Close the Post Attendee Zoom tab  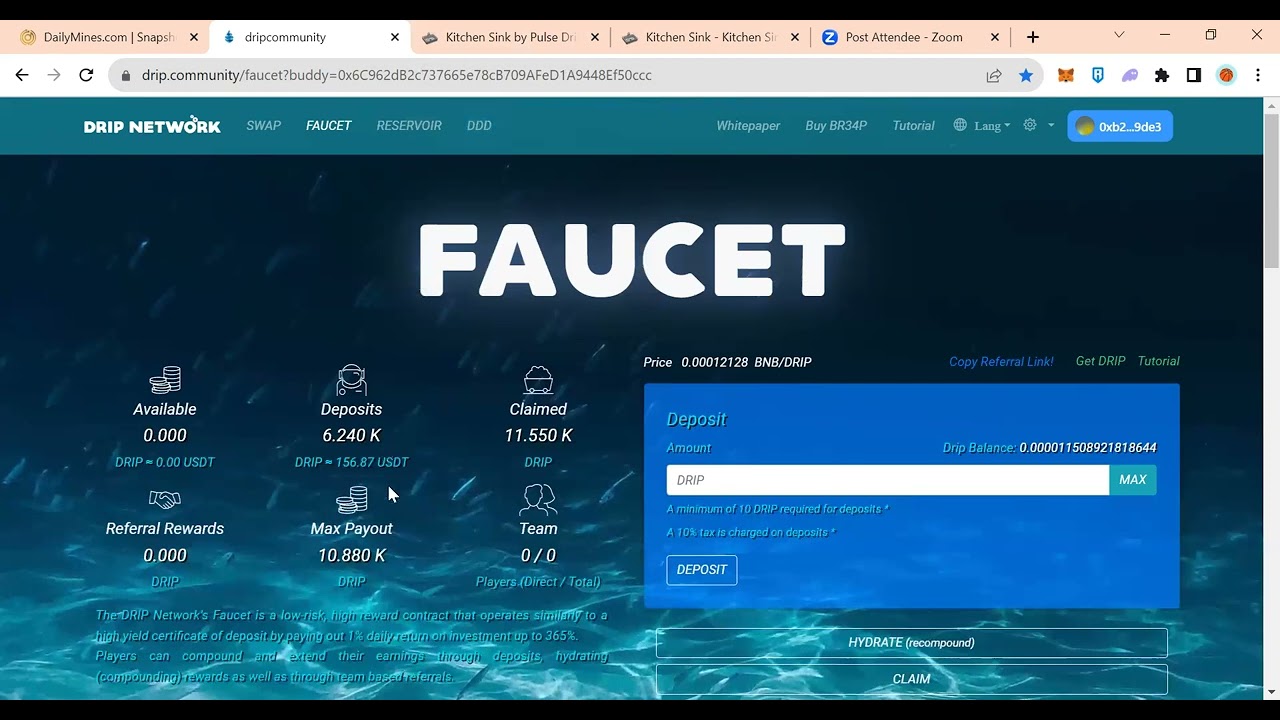pos(995,37)
